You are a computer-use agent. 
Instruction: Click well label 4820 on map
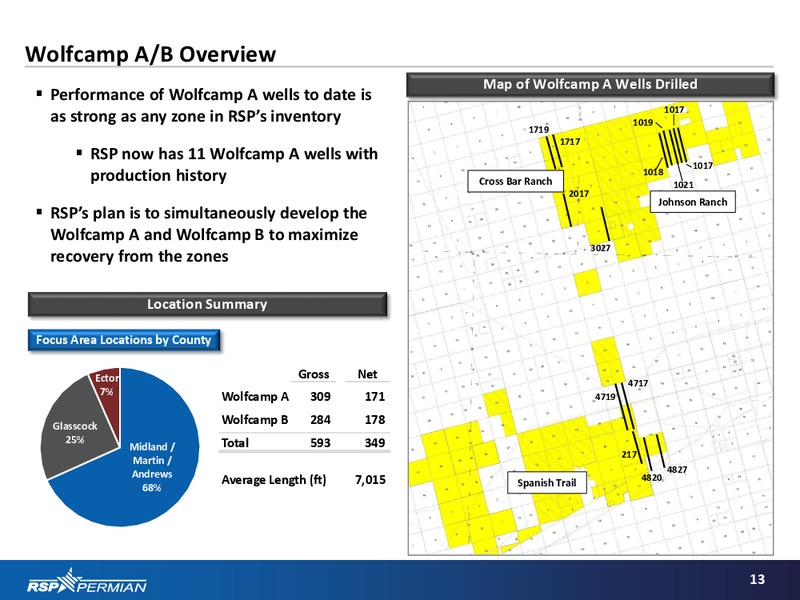(x=652, y=478)
